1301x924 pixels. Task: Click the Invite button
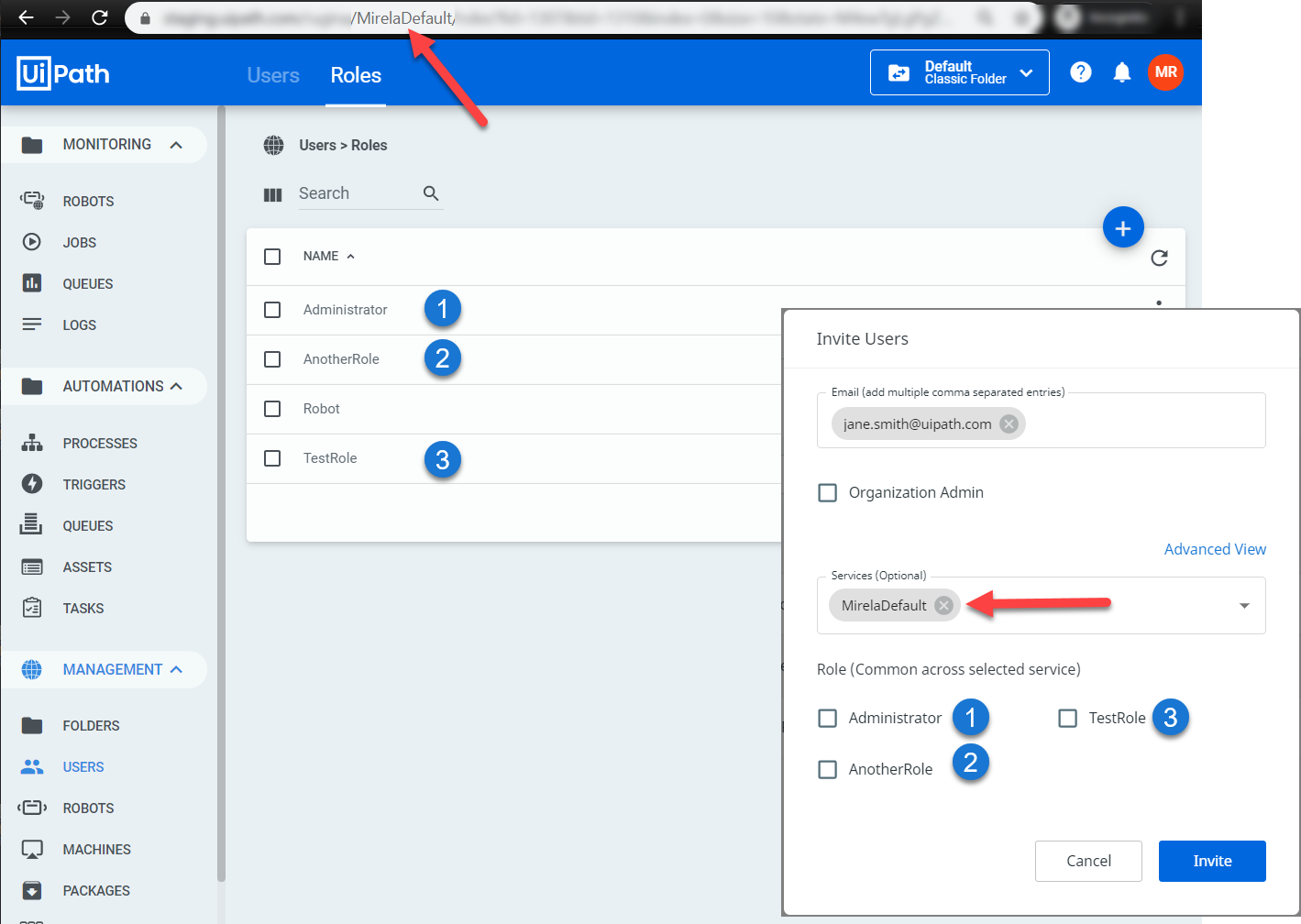point(1212,861)
